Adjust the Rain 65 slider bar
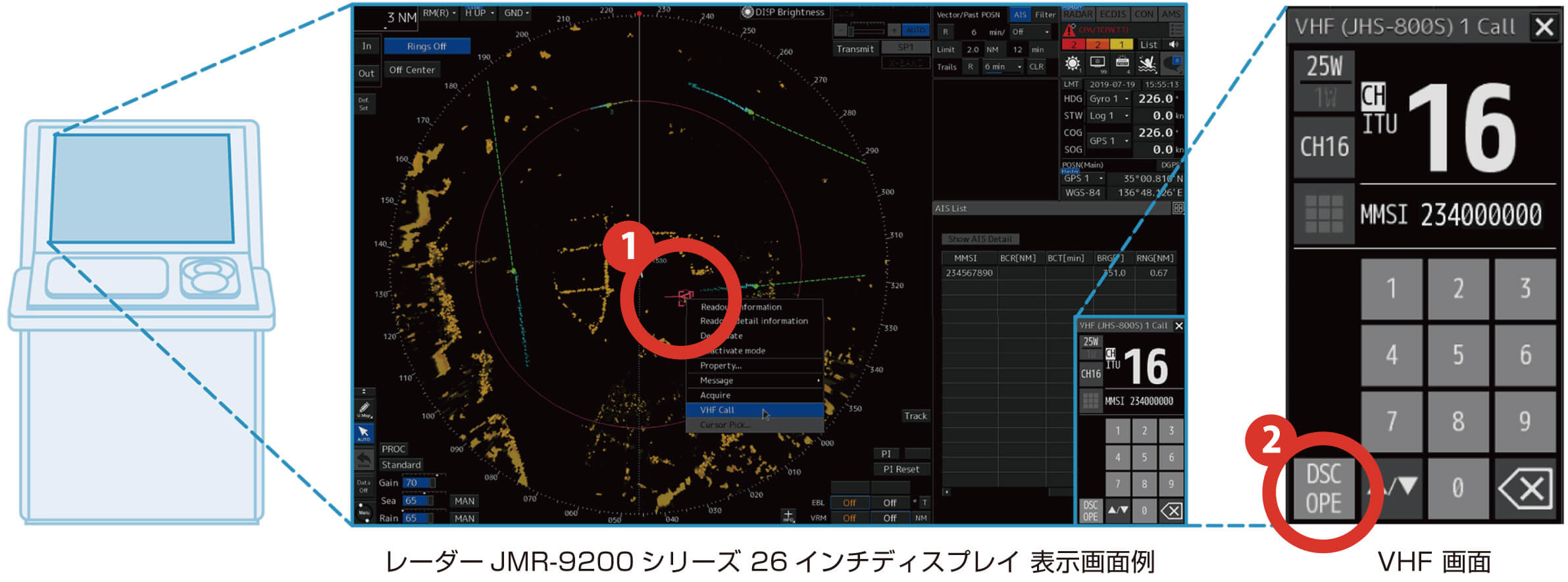The width and height of the screenshot is (1568, 582). [418, 518]
